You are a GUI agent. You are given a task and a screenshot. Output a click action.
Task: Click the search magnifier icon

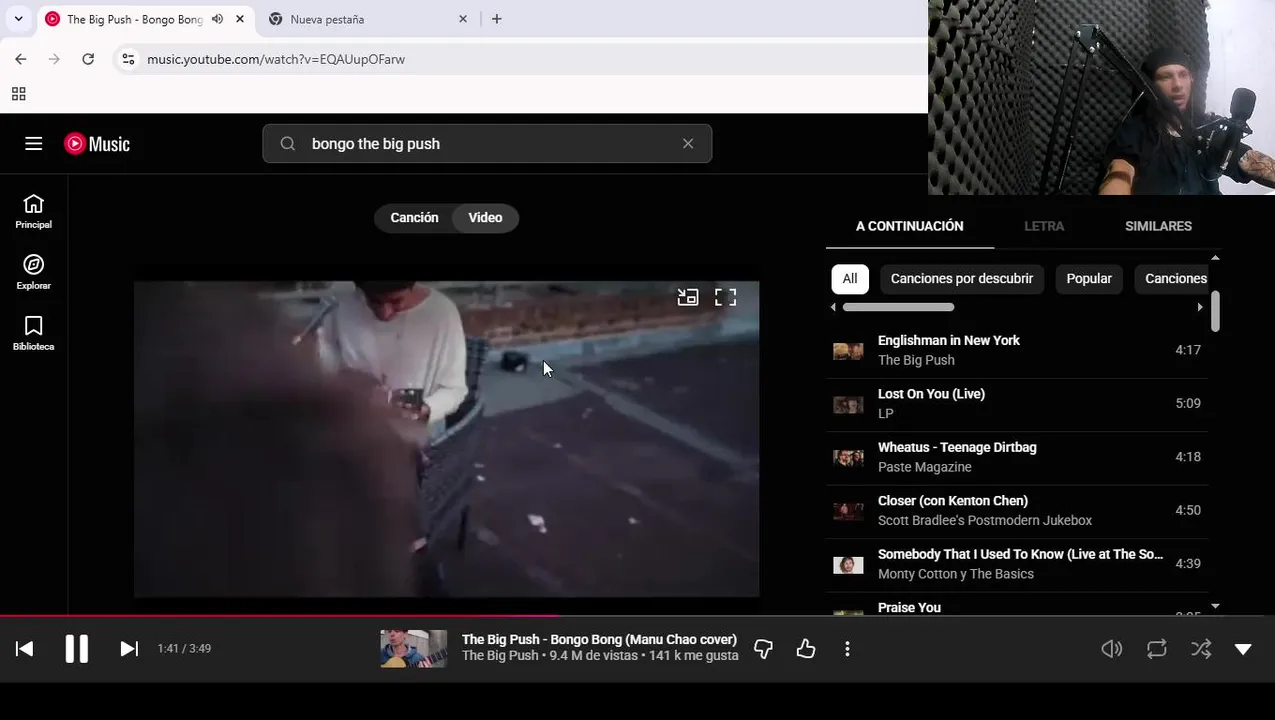click(288, 144)
